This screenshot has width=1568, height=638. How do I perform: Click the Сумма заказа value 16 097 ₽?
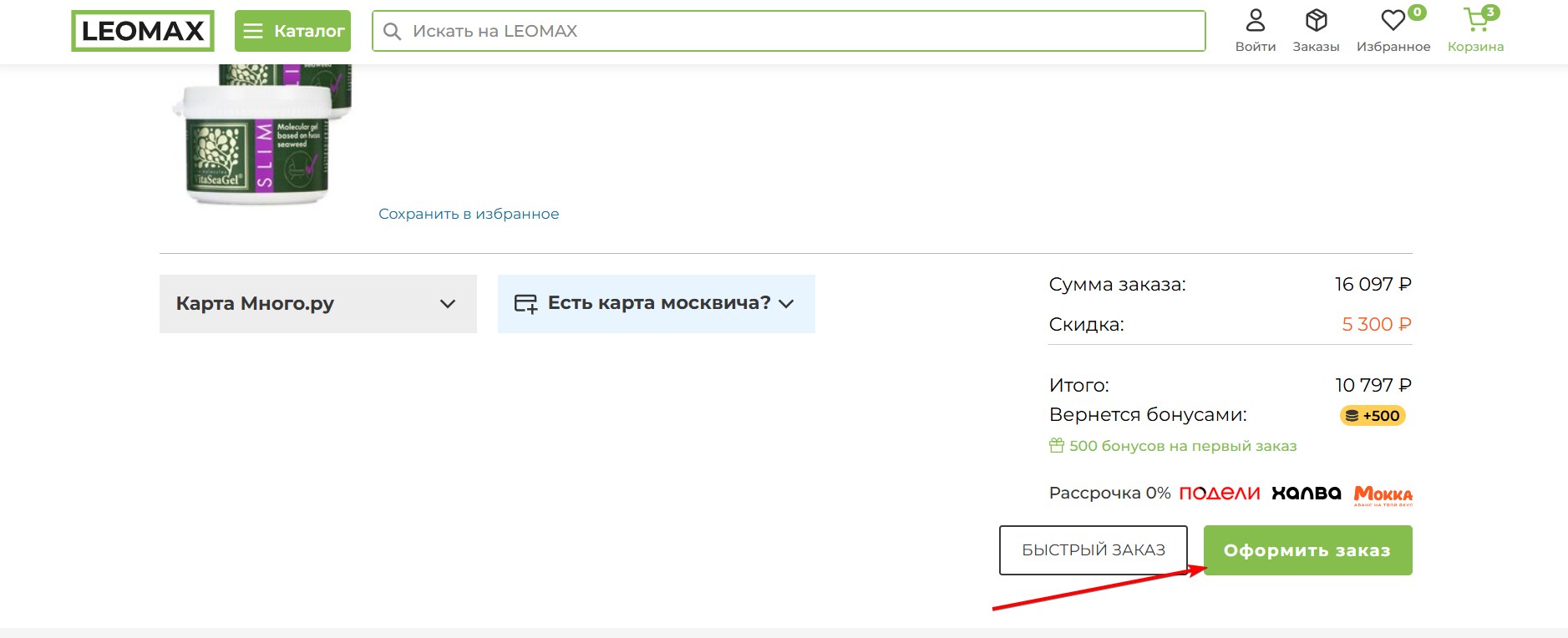1373,284
